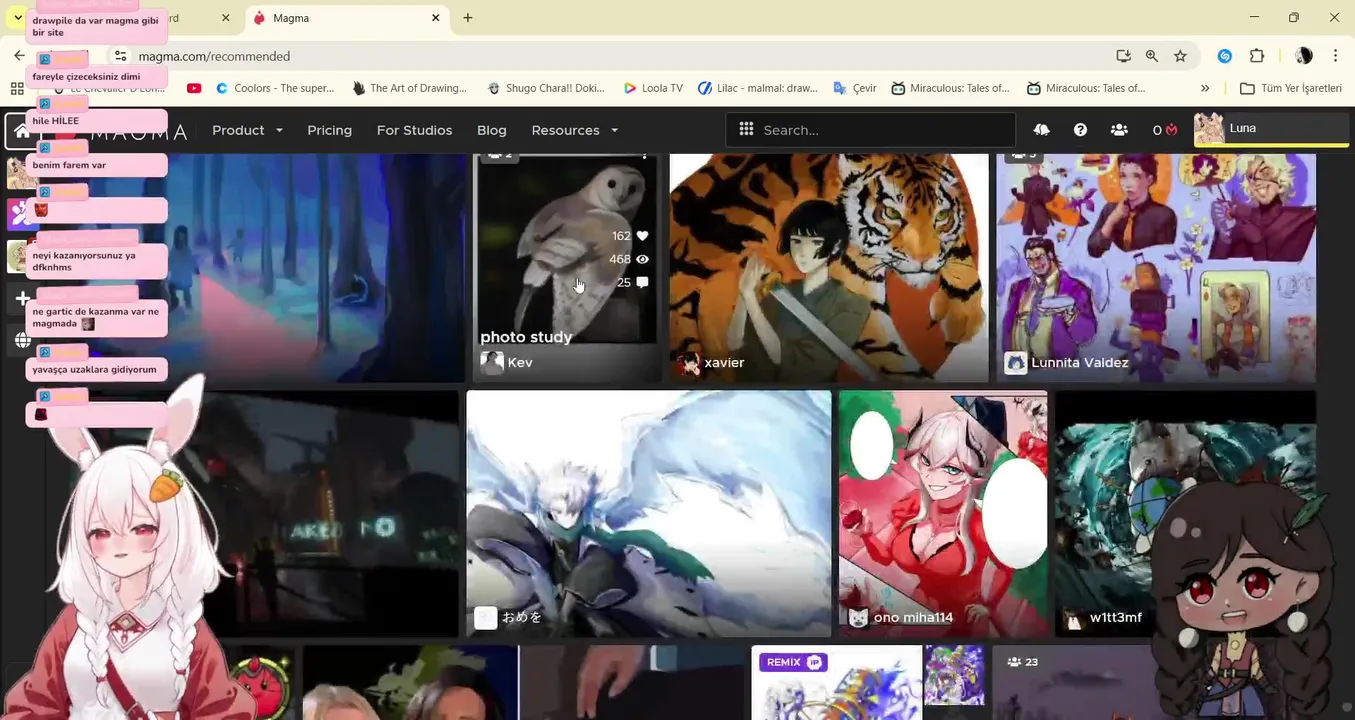The height and width of the screenshot is (720, 1355).
Task: Switch to the Magma browser tab
Action: (346, 18)
